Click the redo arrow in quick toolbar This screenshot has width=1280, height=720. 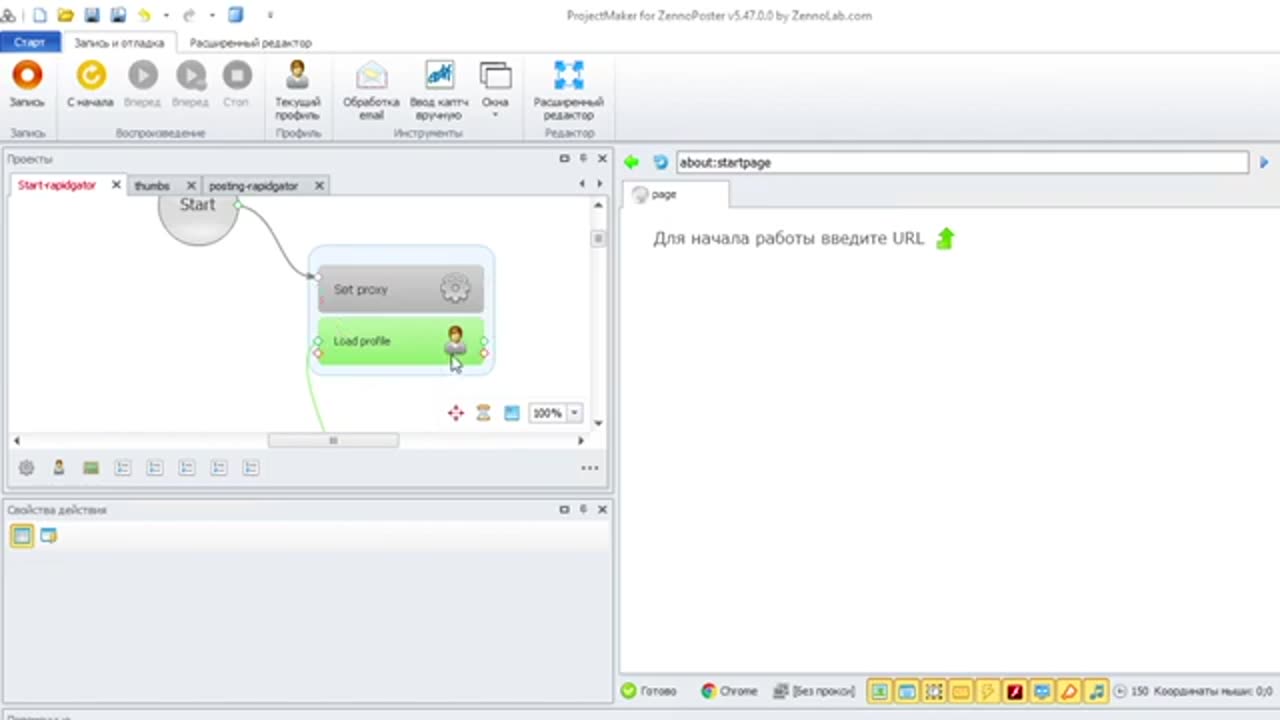(x=189, y=15)
